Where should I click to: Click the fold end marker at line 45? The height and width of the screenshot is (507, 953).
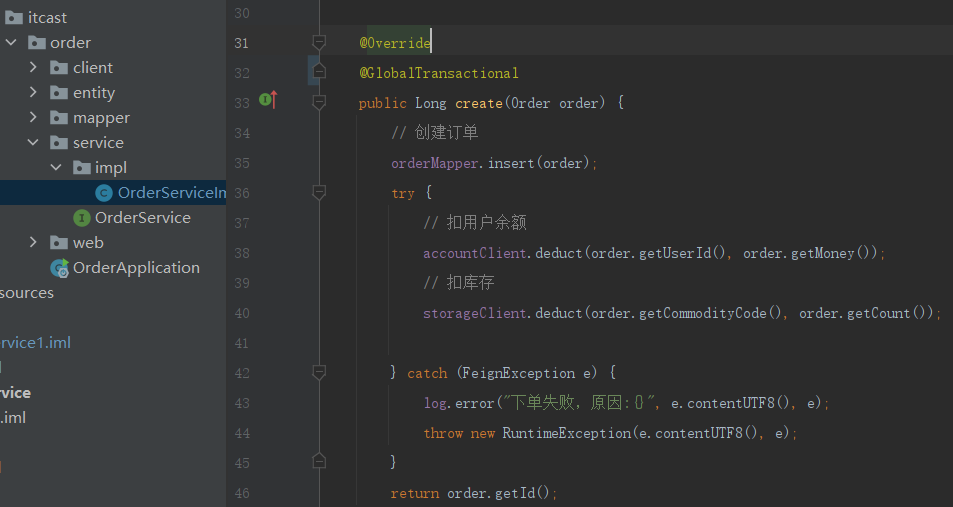pos(318,461)
